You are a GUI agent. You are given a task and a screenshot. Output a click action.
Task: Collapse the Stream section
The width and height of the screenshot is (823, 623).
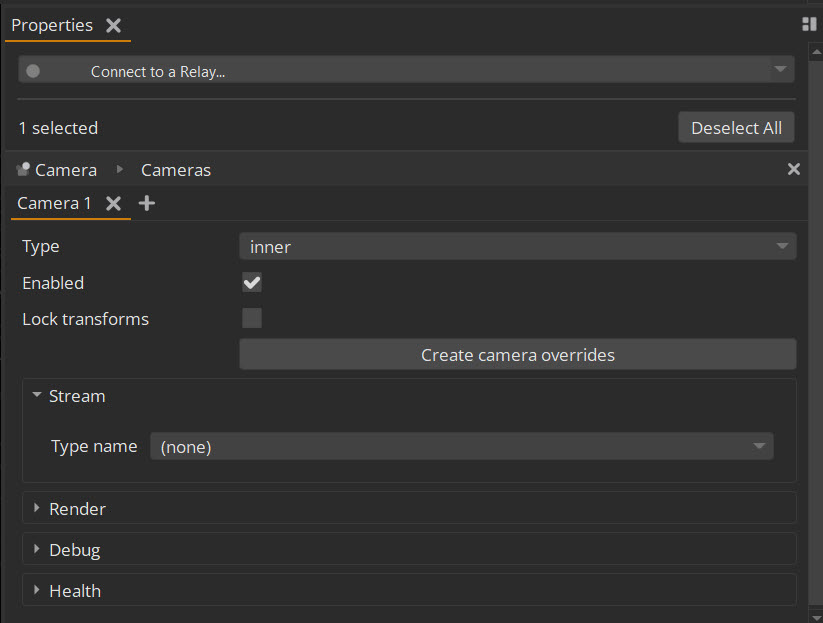pos(37,396)
